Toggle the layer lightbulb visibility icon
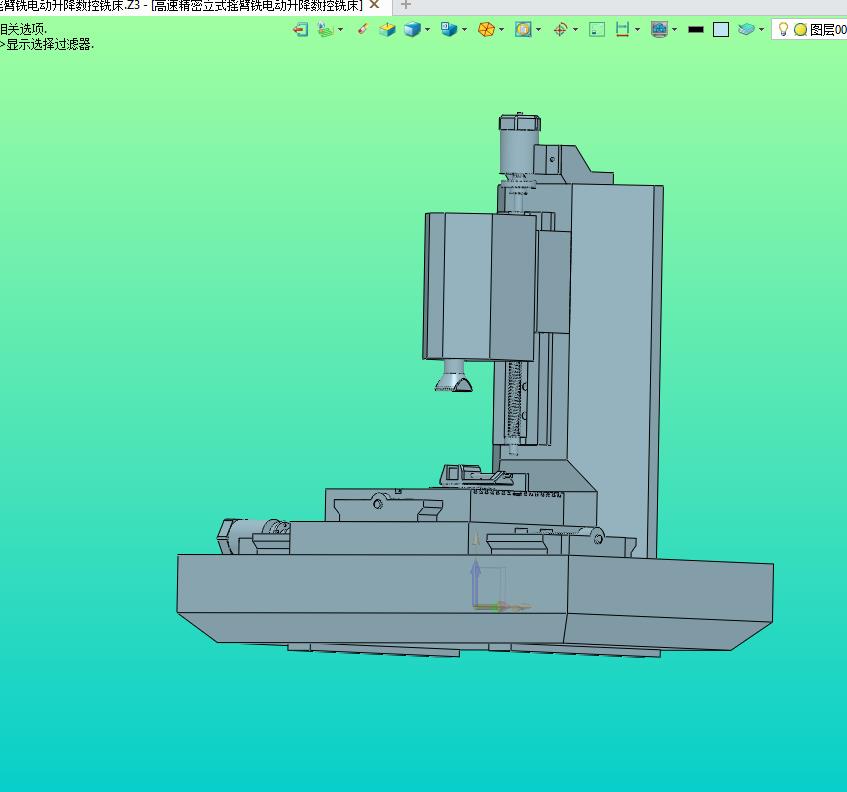This screenshot has width=847, height=792. point(784,30)
